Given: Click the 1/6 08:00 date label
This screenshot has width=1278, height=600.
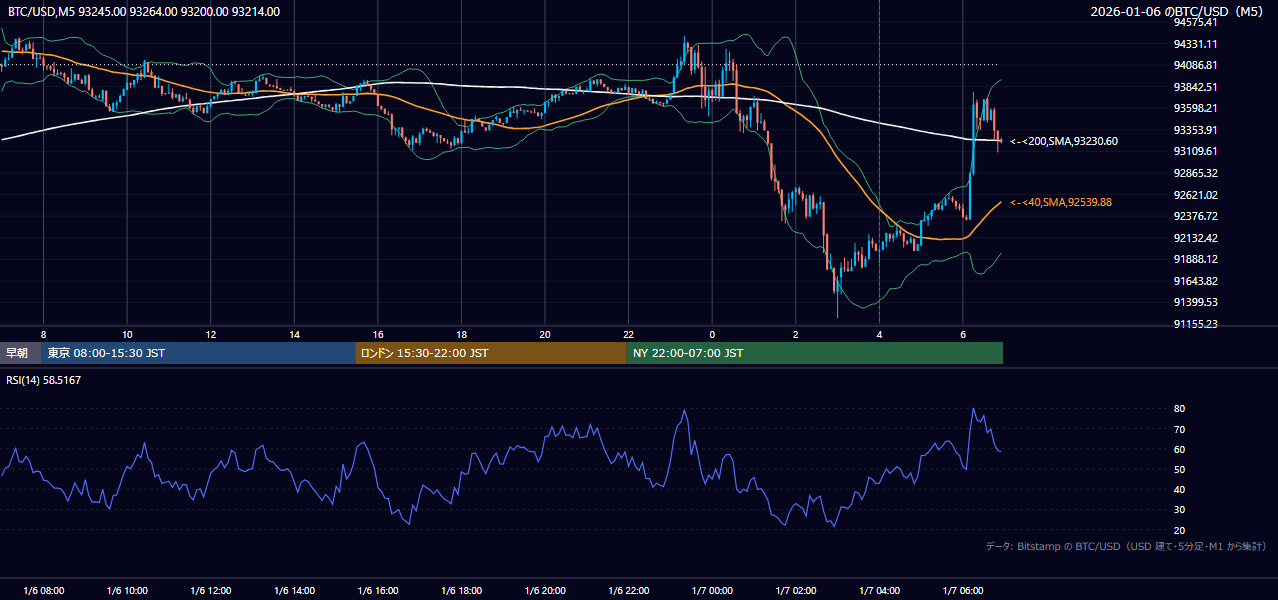Looking at the screenshot, I should pyautogui.click(x=43, y=591).
